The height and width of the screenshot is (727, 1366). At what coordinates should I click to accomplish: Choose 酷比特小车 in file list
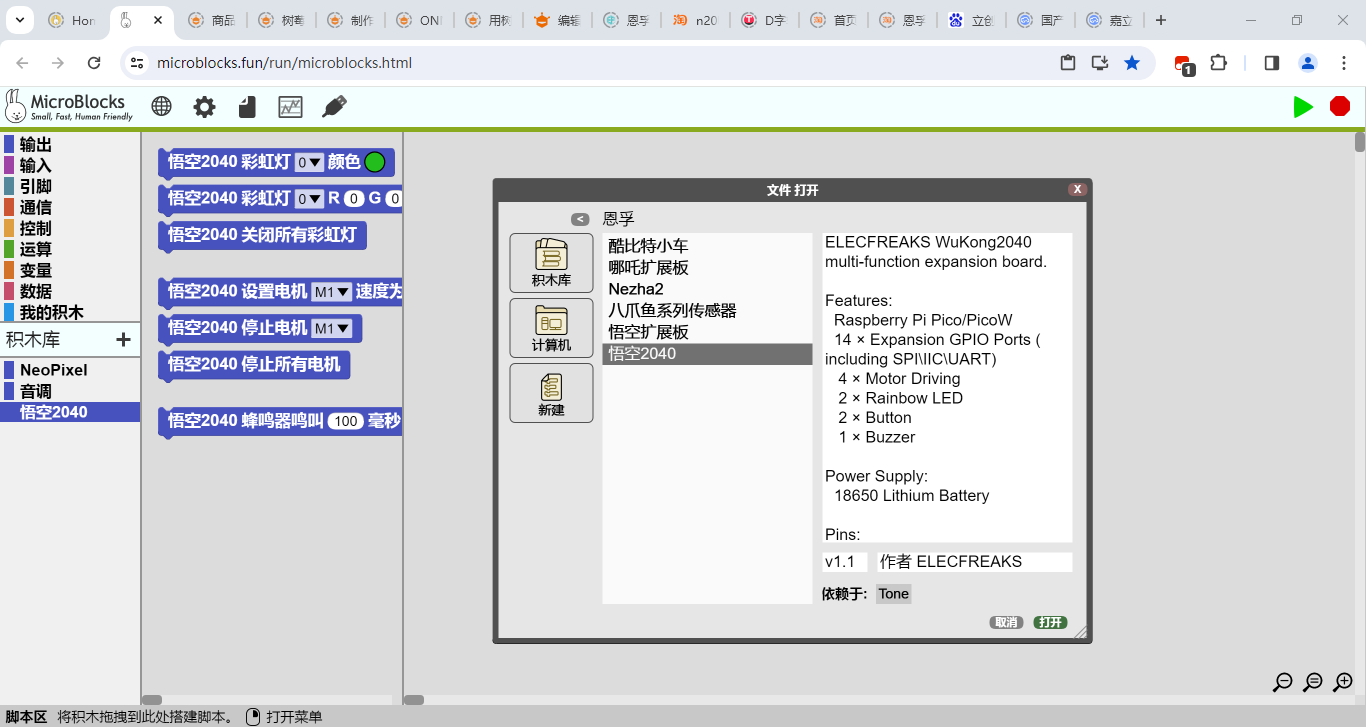pos(707,246)
